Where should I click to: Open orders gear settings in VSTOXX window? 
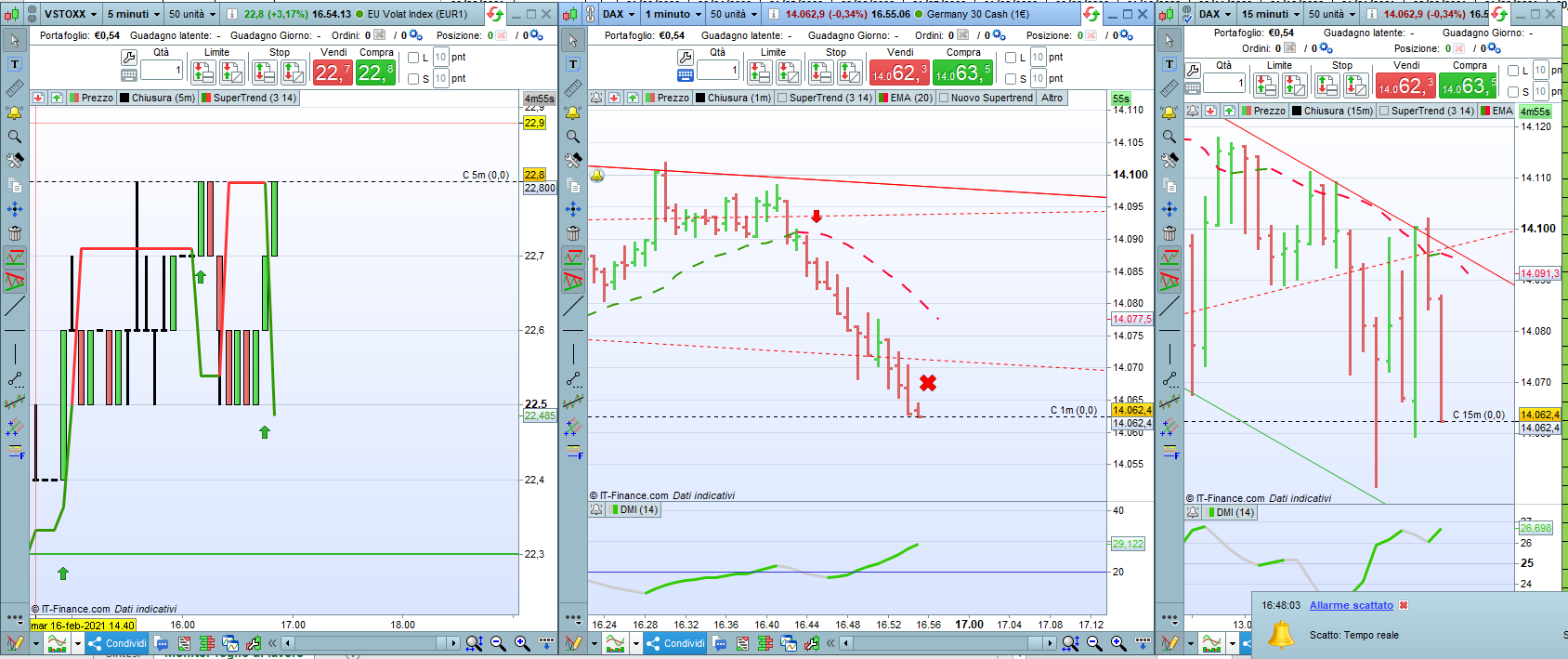coord(416,35)
